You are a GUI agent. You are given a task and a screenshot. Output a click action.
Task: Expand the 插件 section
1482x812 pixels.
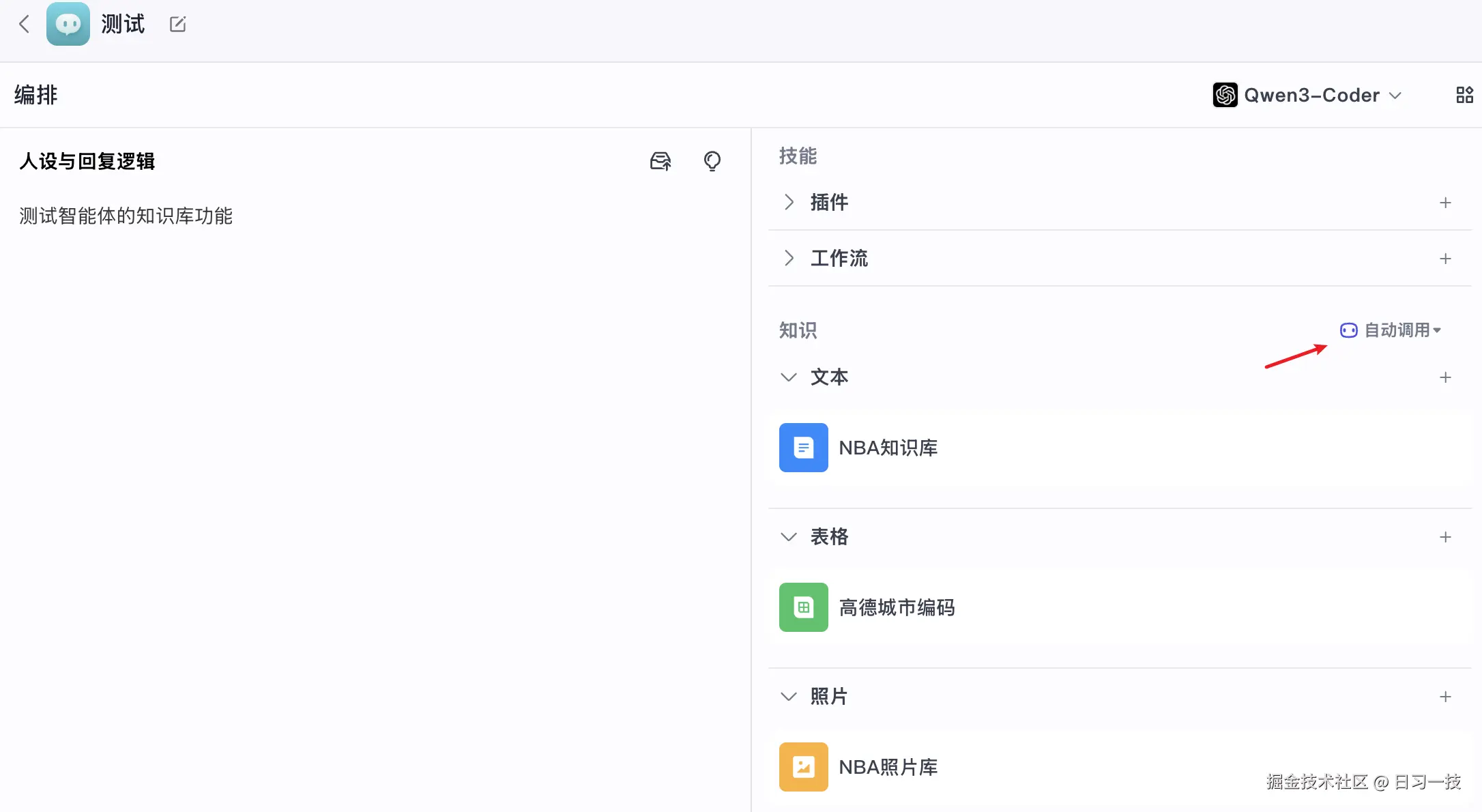(x=789, y=202)
